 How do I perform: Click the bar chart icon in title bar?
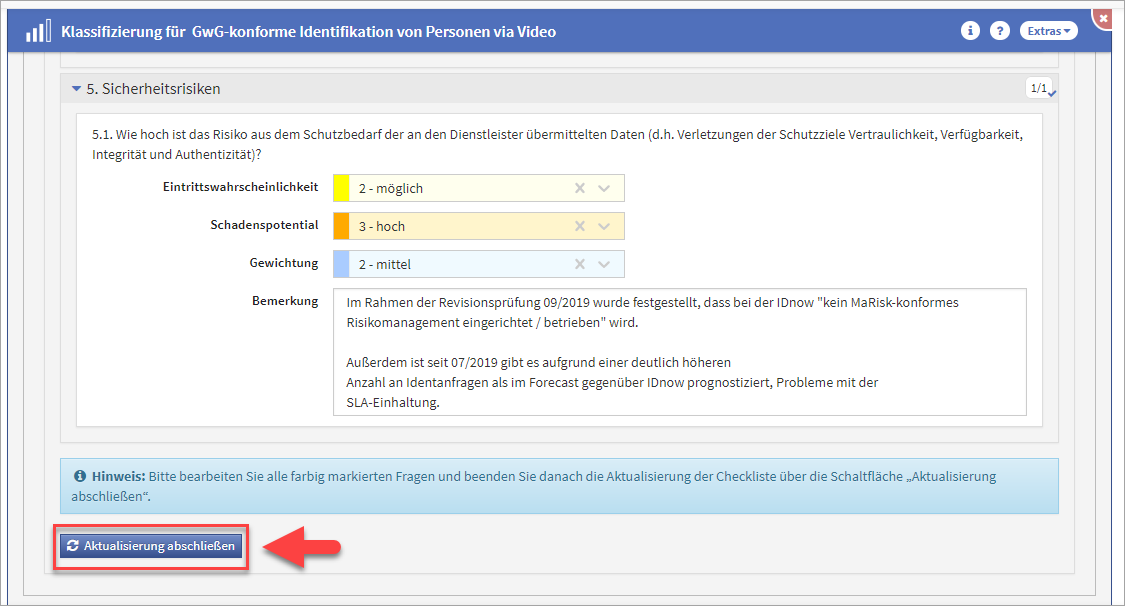pyautogui.click(x=38, y=30)
